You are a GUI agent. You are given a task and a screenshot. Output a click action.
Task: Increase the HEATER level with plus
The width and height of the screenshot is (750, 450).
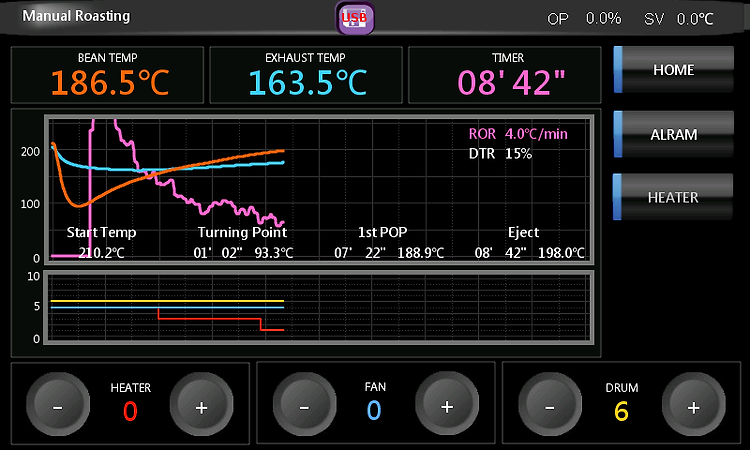[201, 405]
